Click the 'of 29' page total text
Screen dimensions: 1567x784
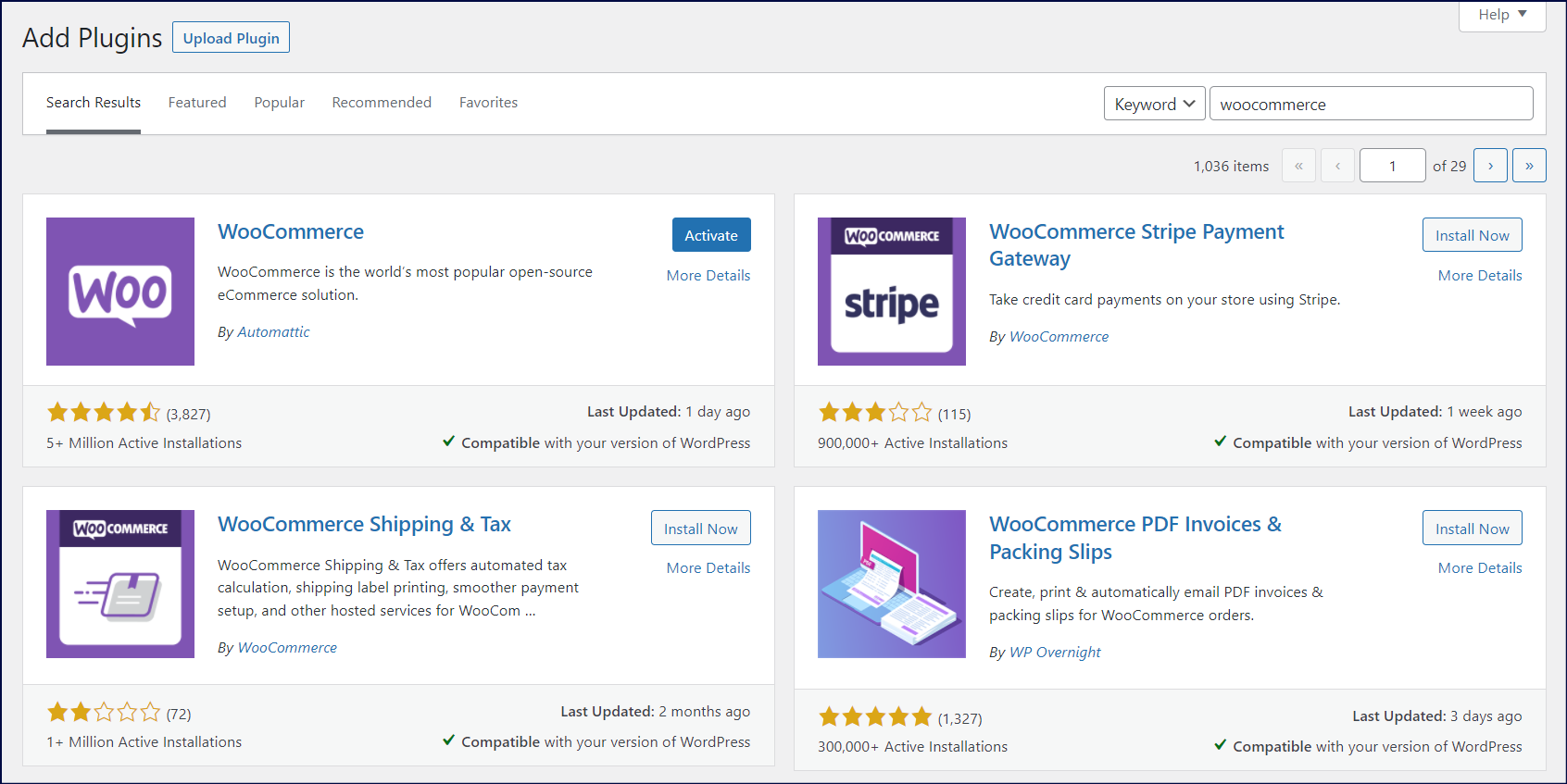pyautogui.click(x=1449, y=166)
